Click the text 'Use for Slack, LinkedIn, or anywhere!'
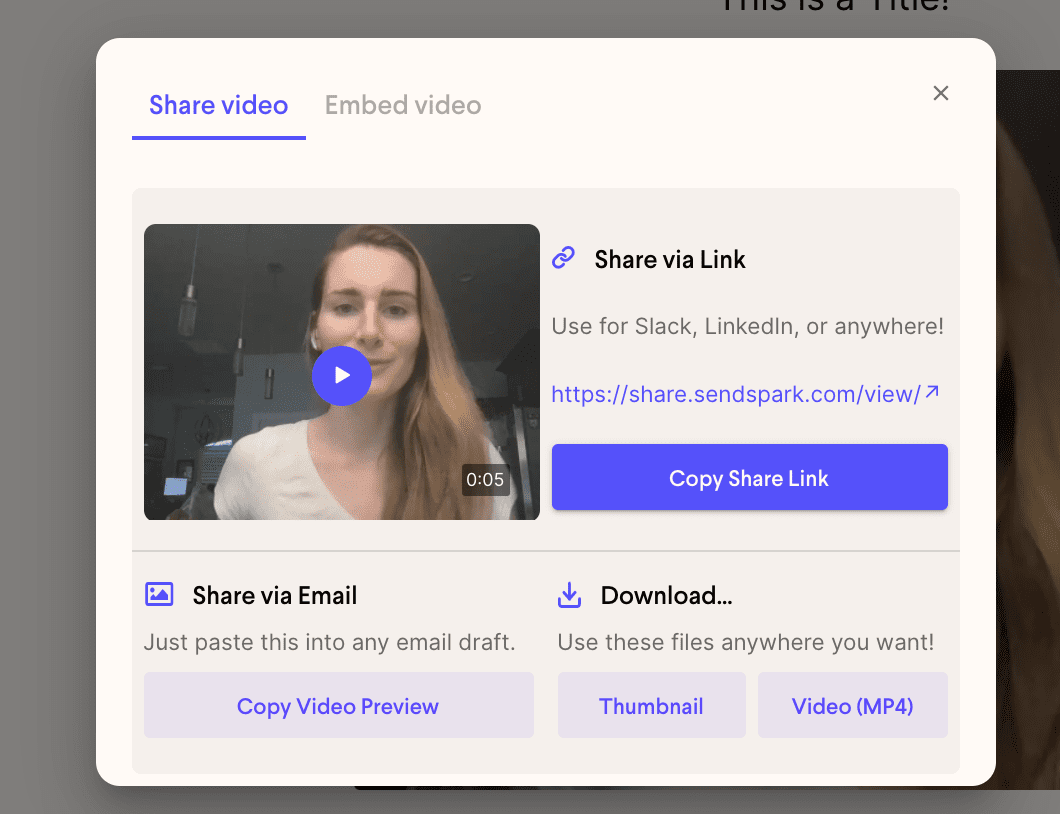This screenshot has height=814, width=1060. point(747,326)
